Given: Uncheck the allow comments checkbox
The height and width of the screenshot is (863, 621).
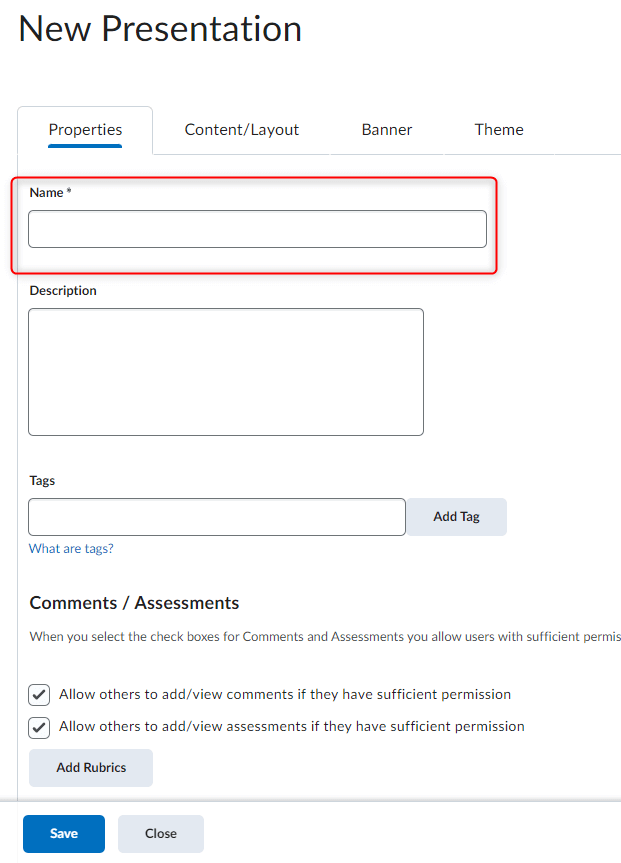Looking at the screenshot, I should (x=40, y=695).
